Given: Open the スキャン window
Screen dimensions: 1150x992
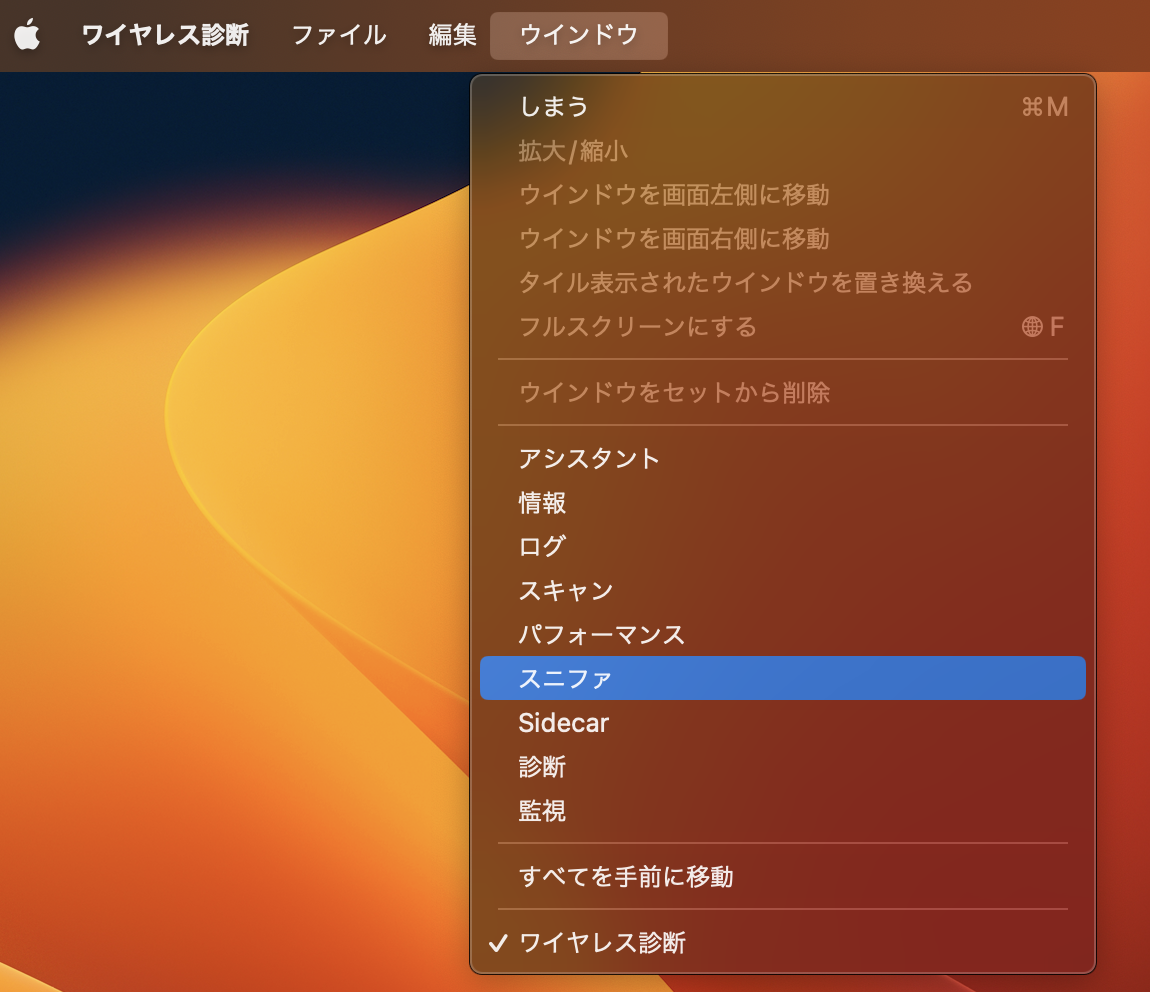Looking at the screenshot, I should (x=567, y=590).
